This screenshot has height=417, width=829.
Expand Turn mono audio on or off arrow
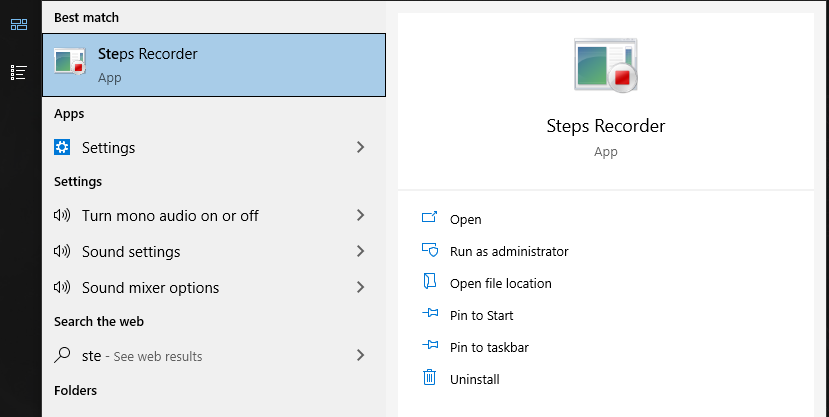click(x=360, y=215)
